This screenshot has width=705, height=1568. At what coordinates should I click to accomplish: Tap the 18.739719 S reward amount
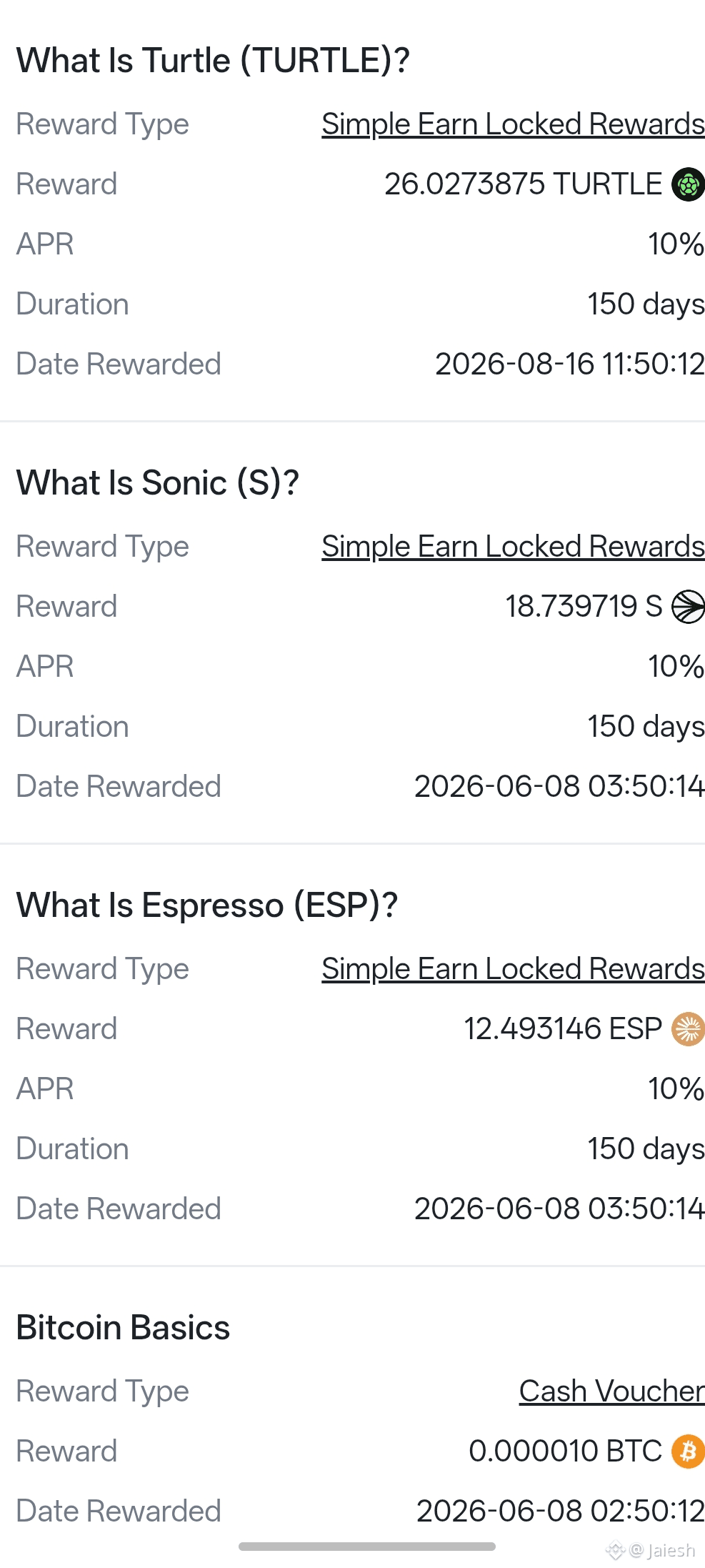[x=584, y=607]
